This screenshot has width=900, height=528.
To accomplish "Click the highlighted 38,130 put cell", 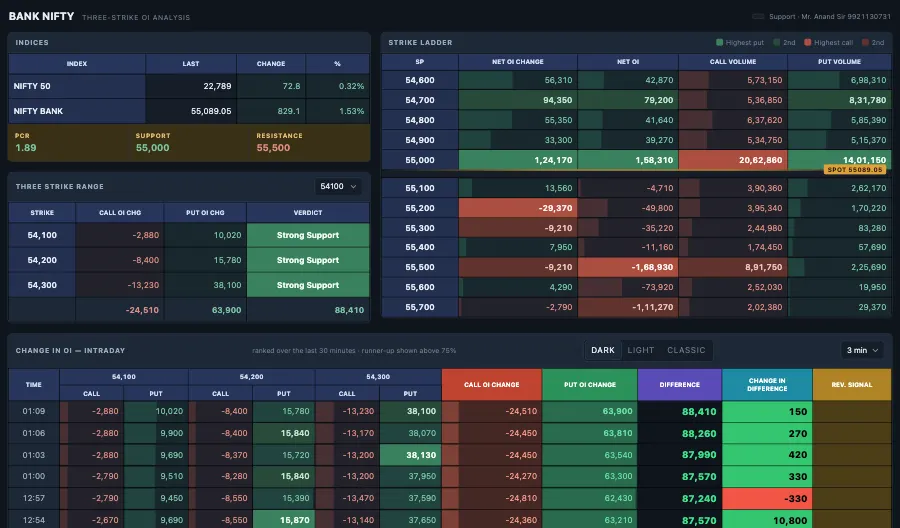I will 410,455.
